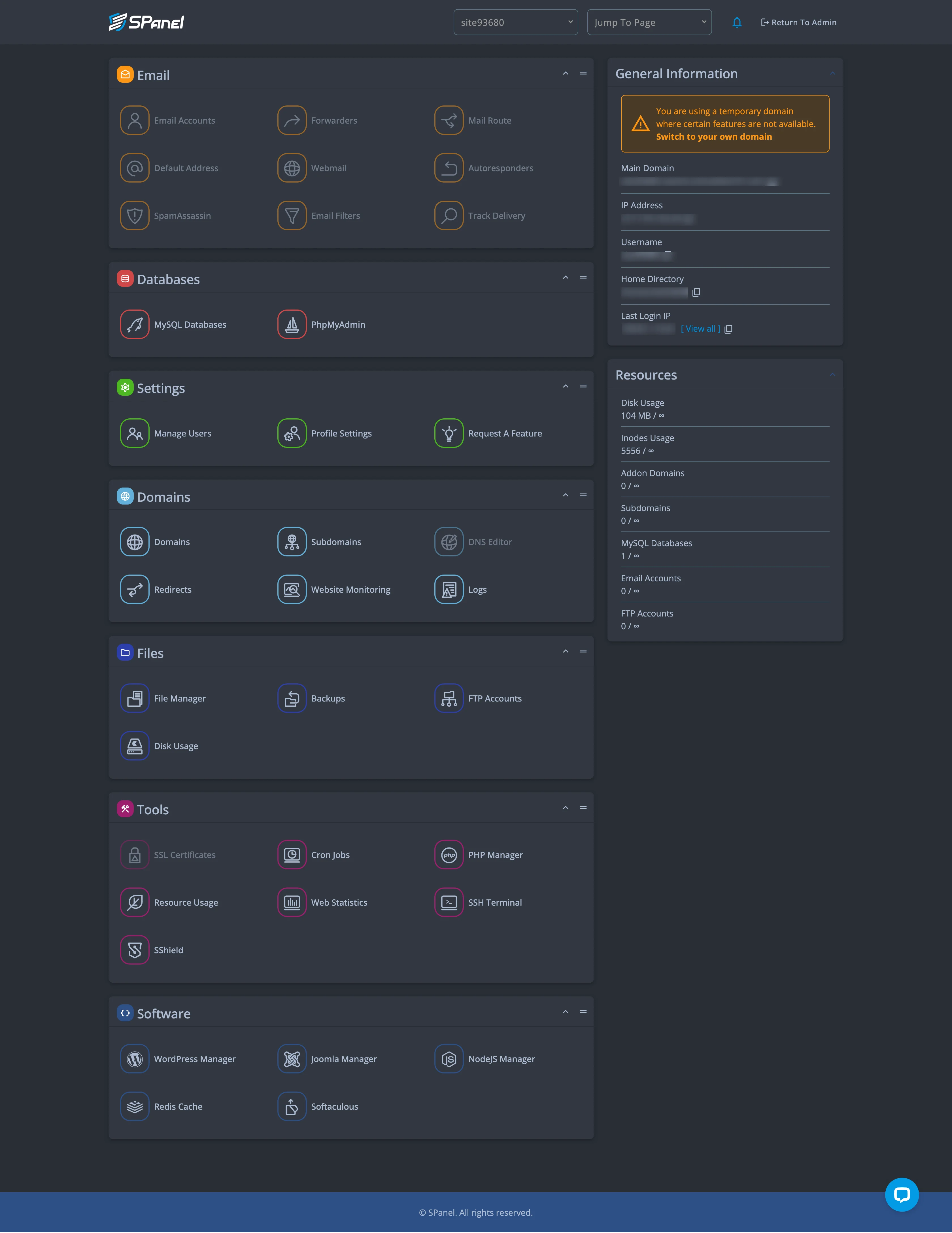Open Request A Feature lightbulb icon
952x1233 pixels.
449,434
